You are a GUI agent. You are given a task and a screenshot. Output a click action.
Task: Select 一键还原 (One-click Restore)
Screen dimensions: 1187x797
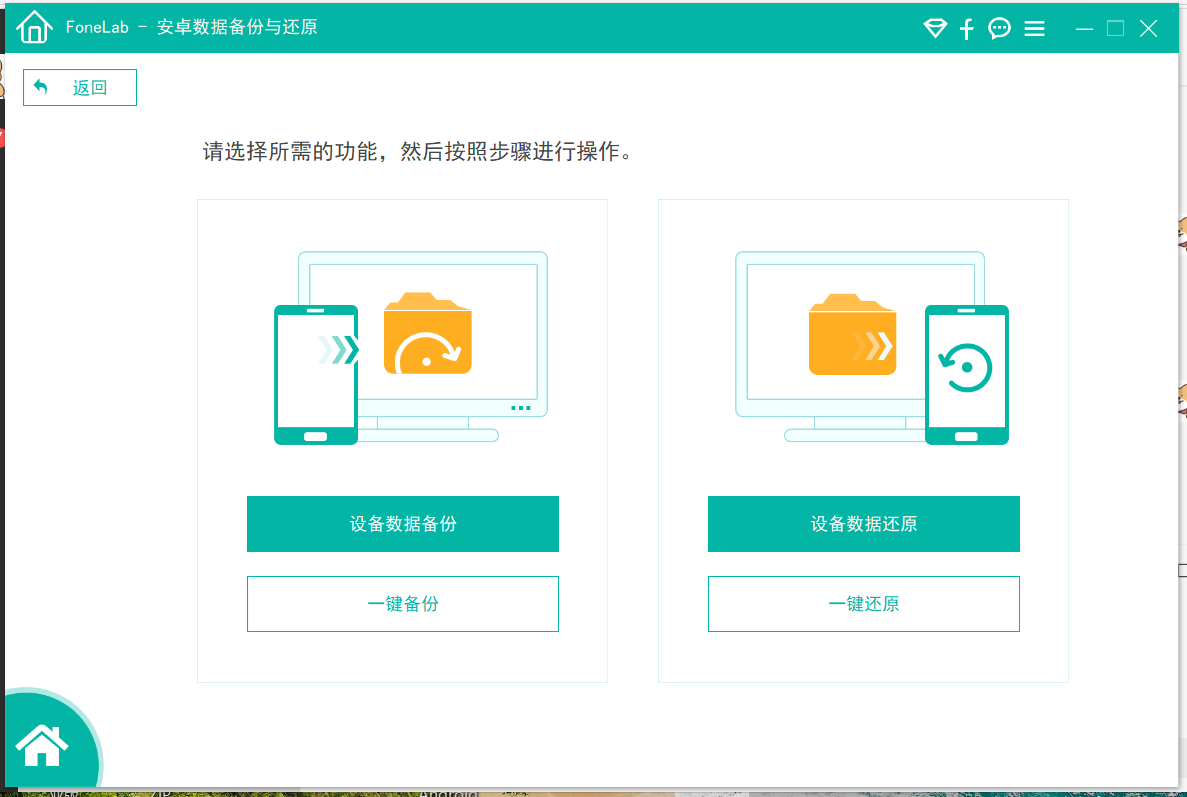(863, 604)
